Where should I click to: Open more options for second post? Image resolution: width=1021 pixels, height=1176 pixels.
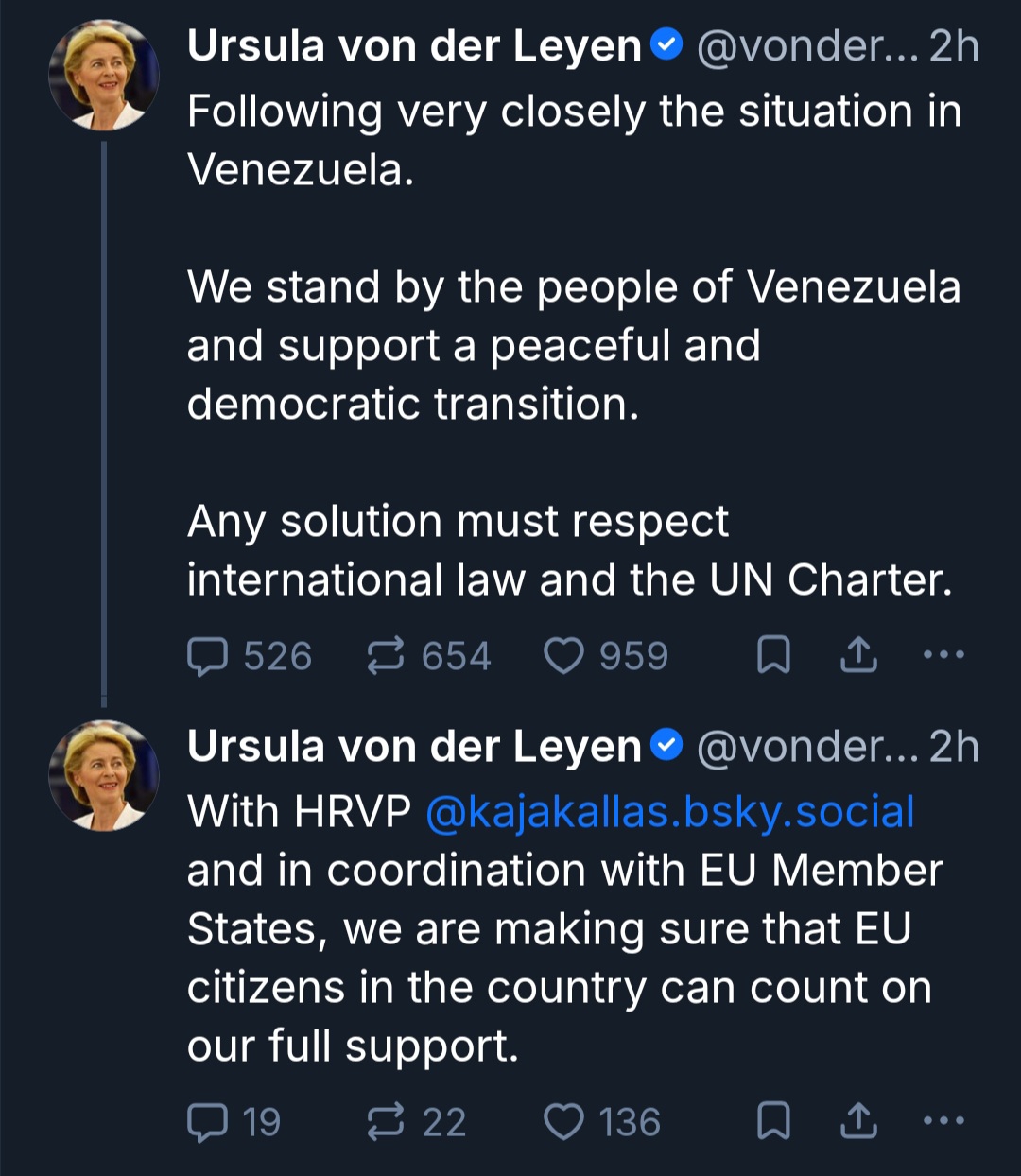tap(943, 1121)
